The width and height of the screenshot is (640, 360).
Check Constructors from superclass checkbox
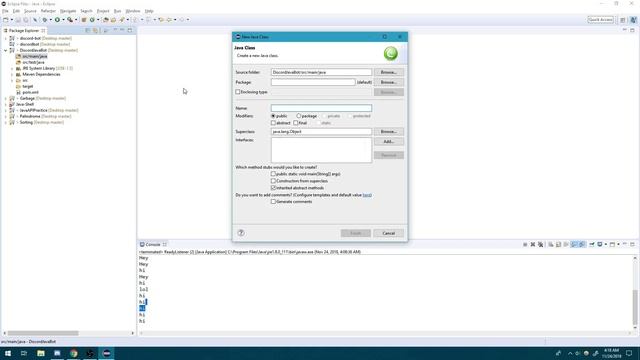273,181
